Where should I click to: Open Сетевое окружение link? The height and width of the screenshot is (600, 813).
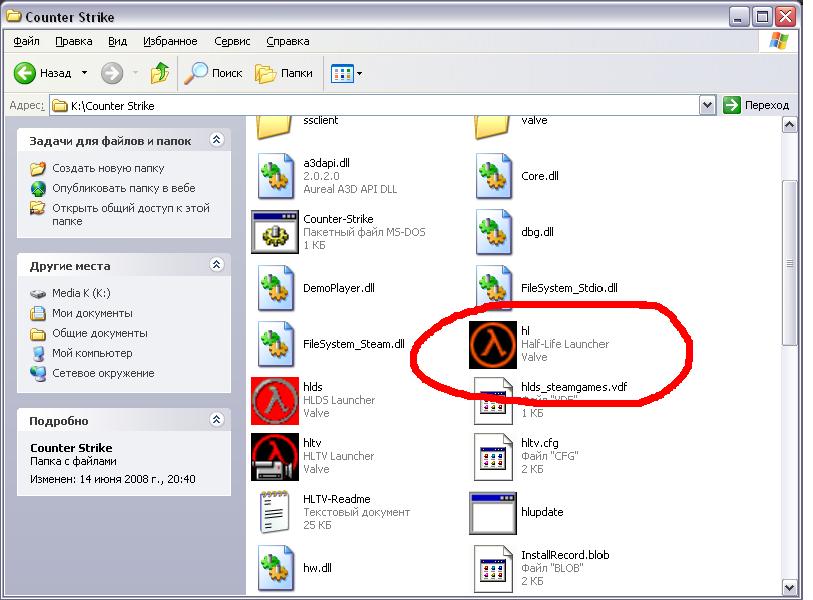103,373
